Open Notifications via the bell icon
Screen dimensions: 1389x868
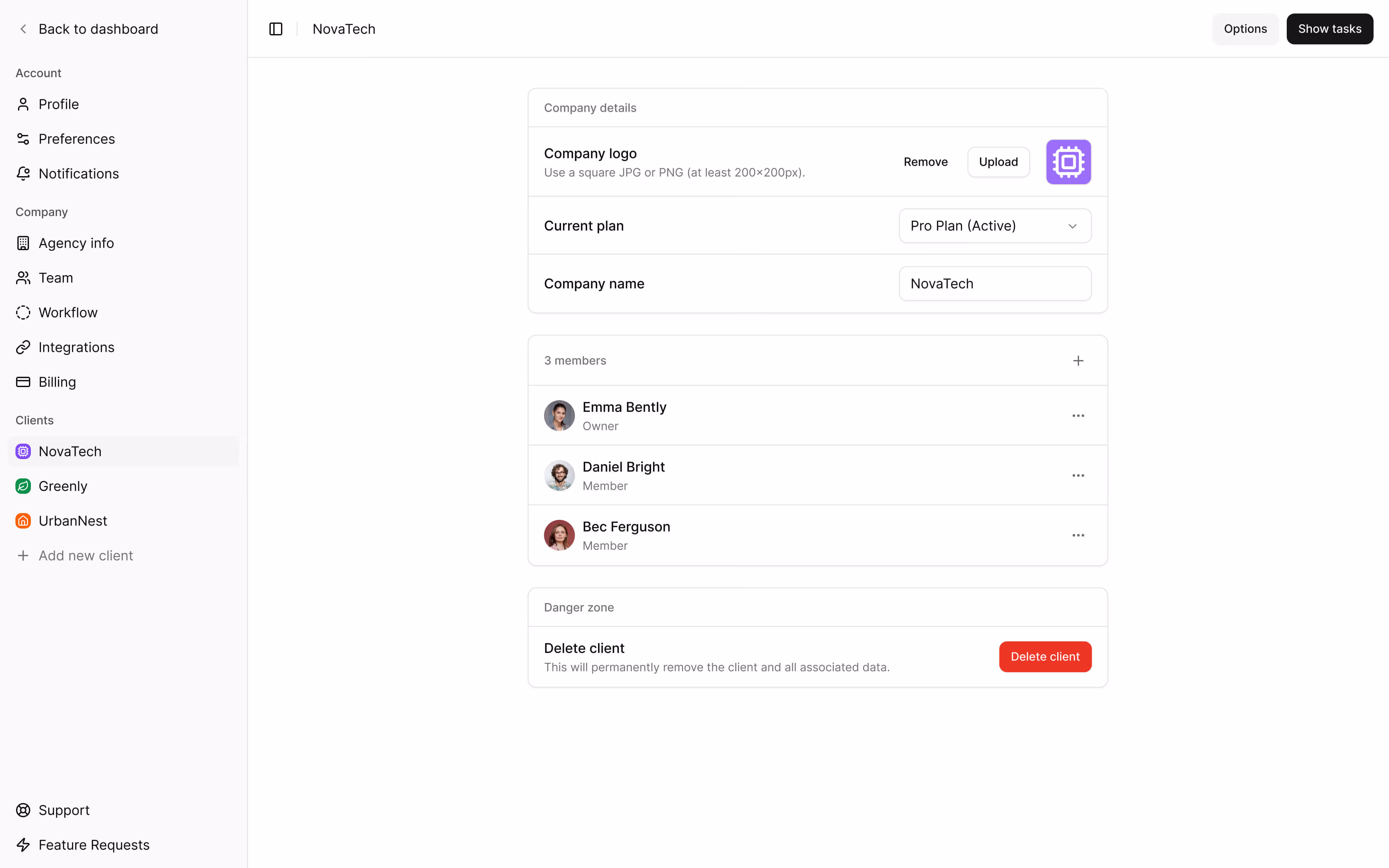[23, 173]
